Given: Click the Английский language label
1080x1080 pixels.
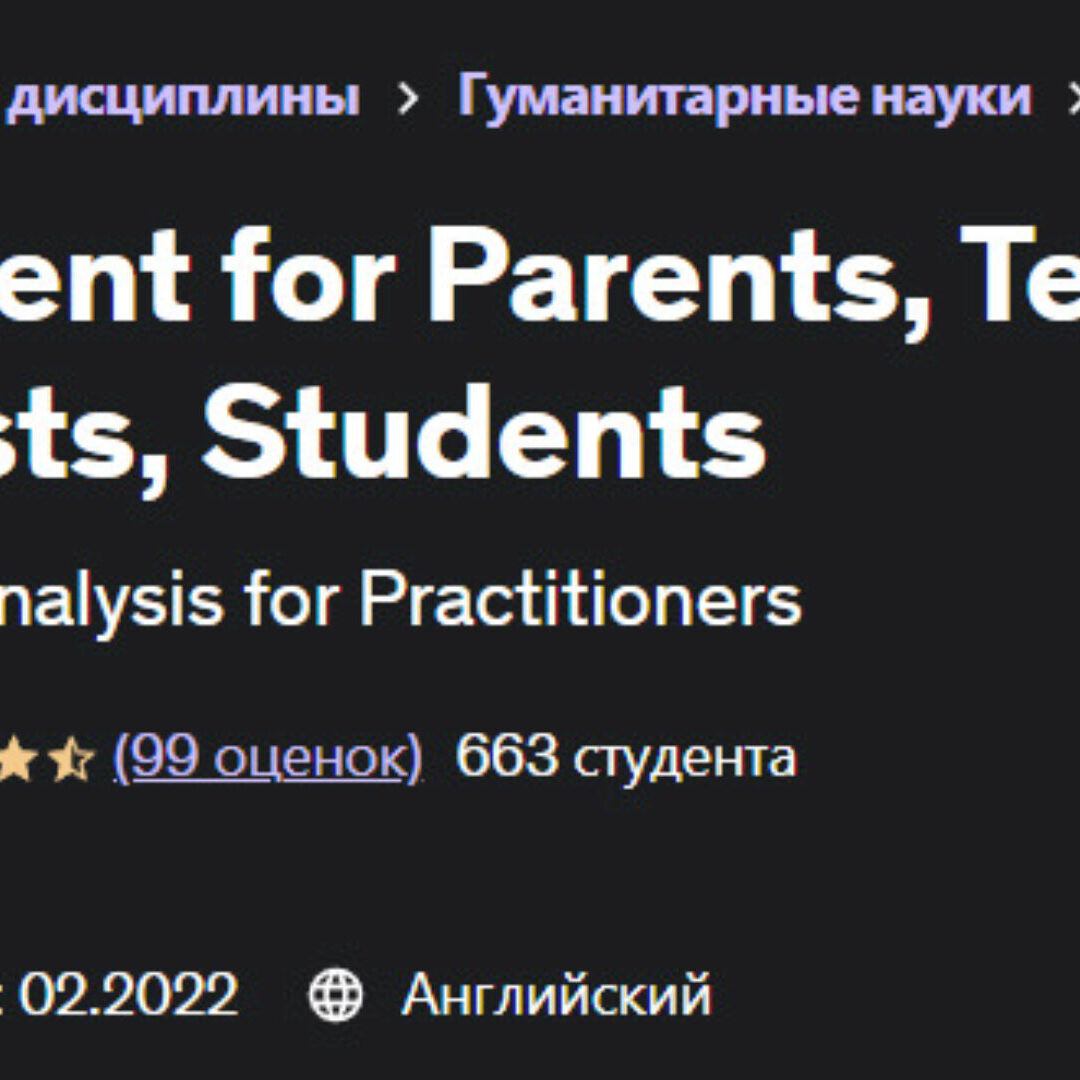Looking at the screenshot, I should (556, 996).
